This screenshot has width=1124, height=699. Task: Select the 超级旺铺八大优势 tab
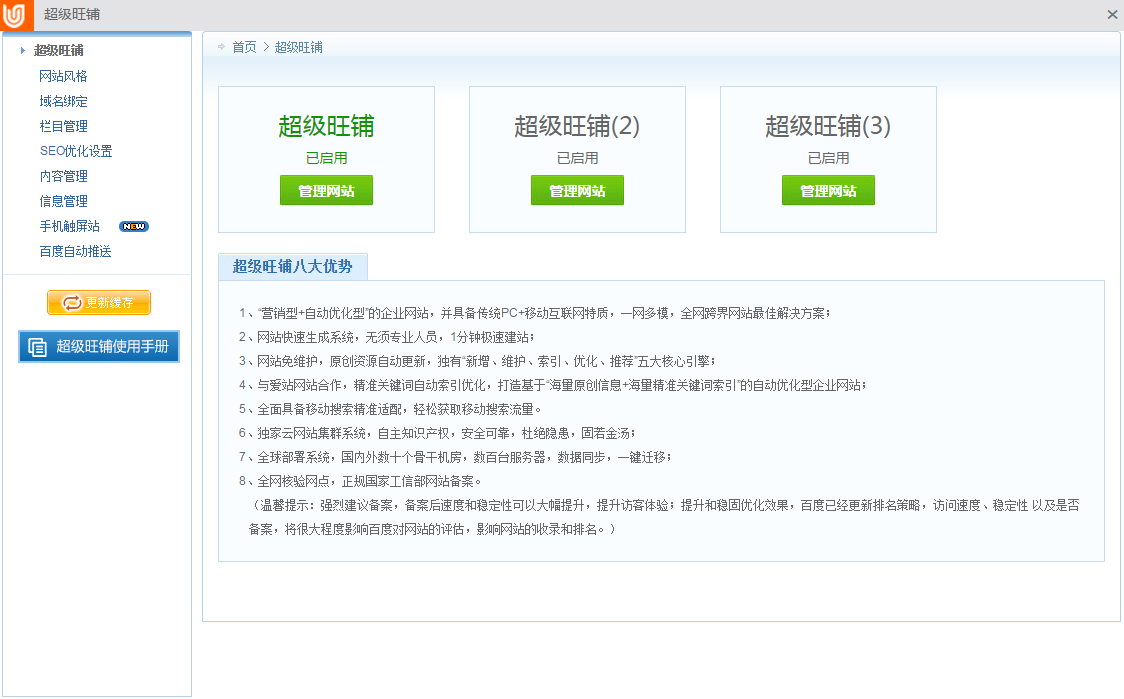click(x=292, y=266)
